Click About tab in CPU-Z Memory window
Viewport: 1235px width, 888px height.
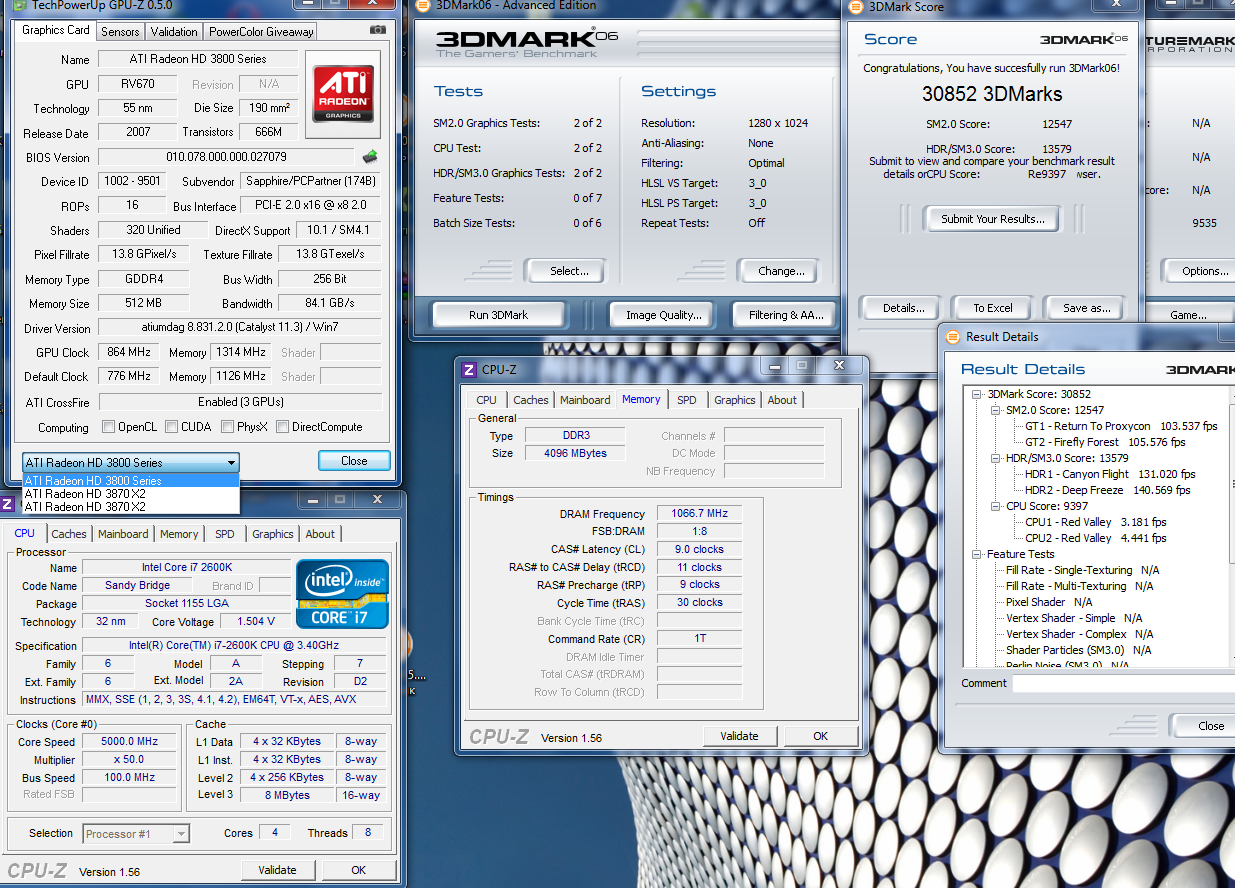coord(782,400)
